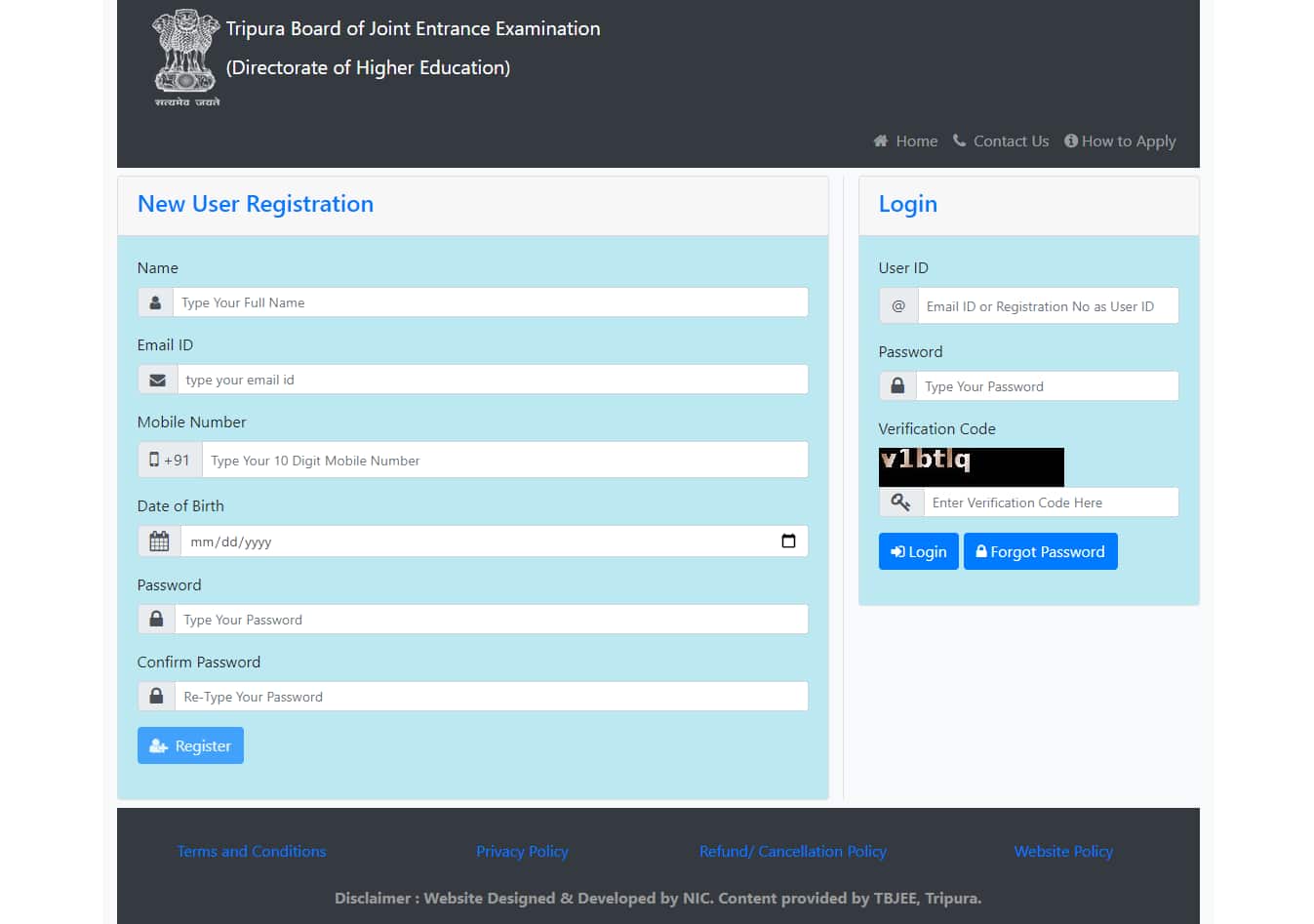The height and width of the screenshot is (924, 1314).
Task: Click the person icon beside Name field
Action: [155, 302]
